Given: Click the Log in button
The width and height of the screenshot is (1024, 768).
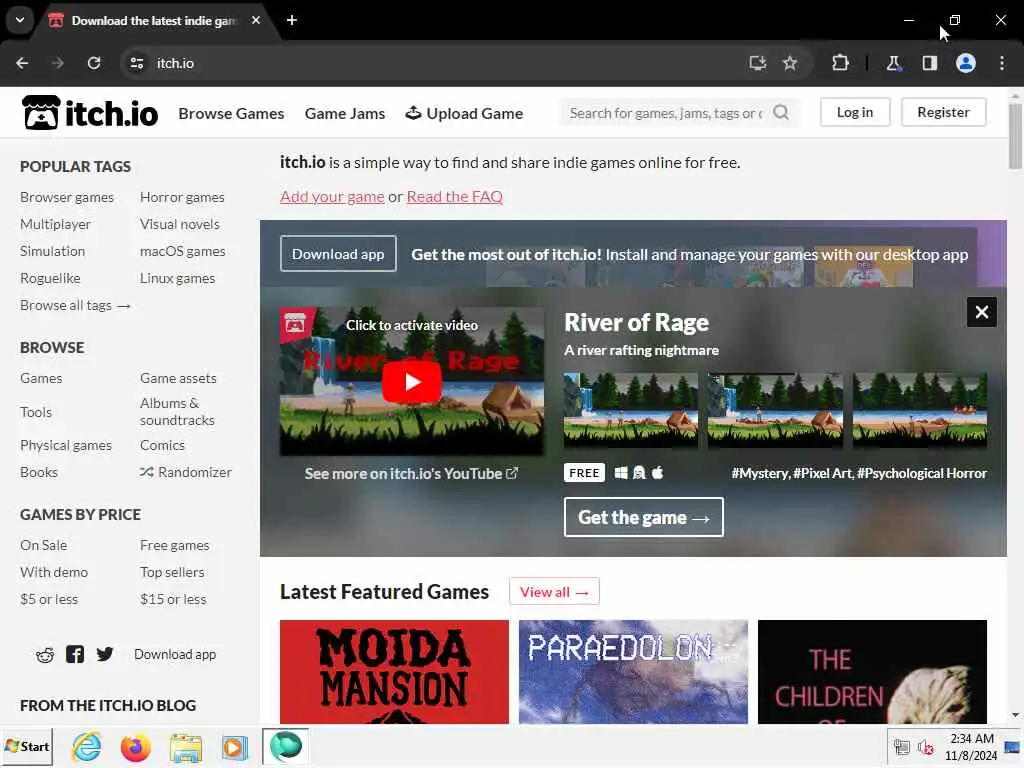Looking at the screenshot, I should click(x=855, y=112).
